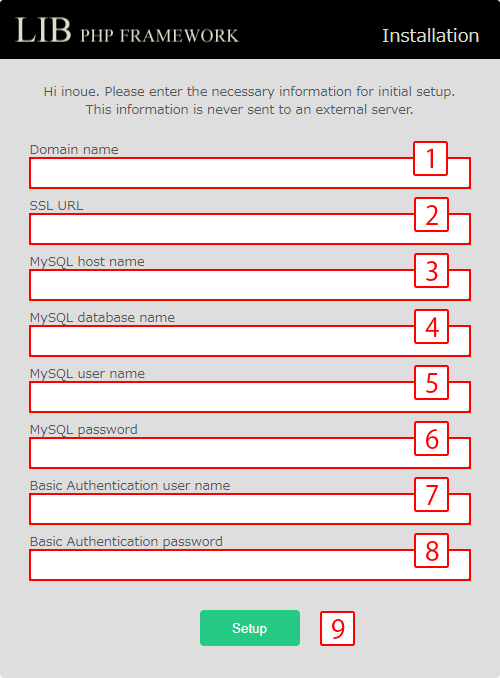Click the red number 3 marker
Screen dimensions: 500x678
click(431, 271)
